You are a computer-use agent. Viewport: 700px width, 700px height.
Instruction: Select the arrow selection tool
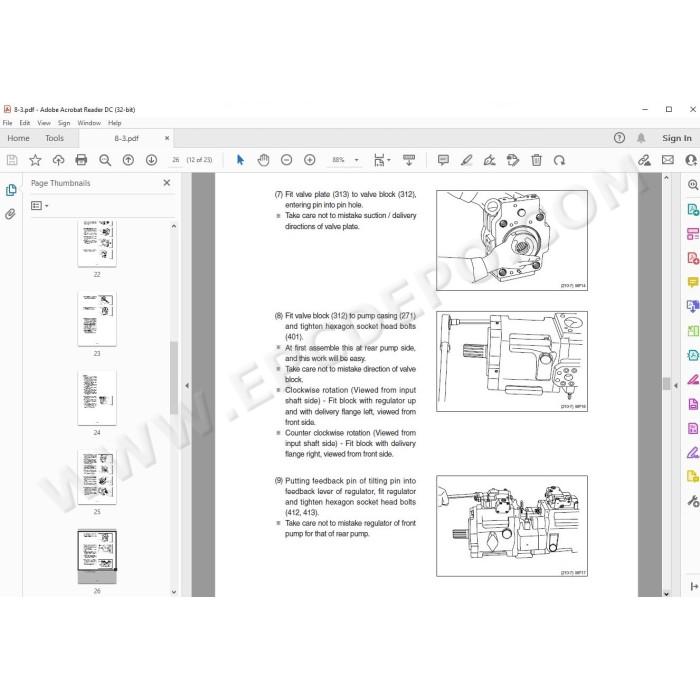(x=240, y=160)
